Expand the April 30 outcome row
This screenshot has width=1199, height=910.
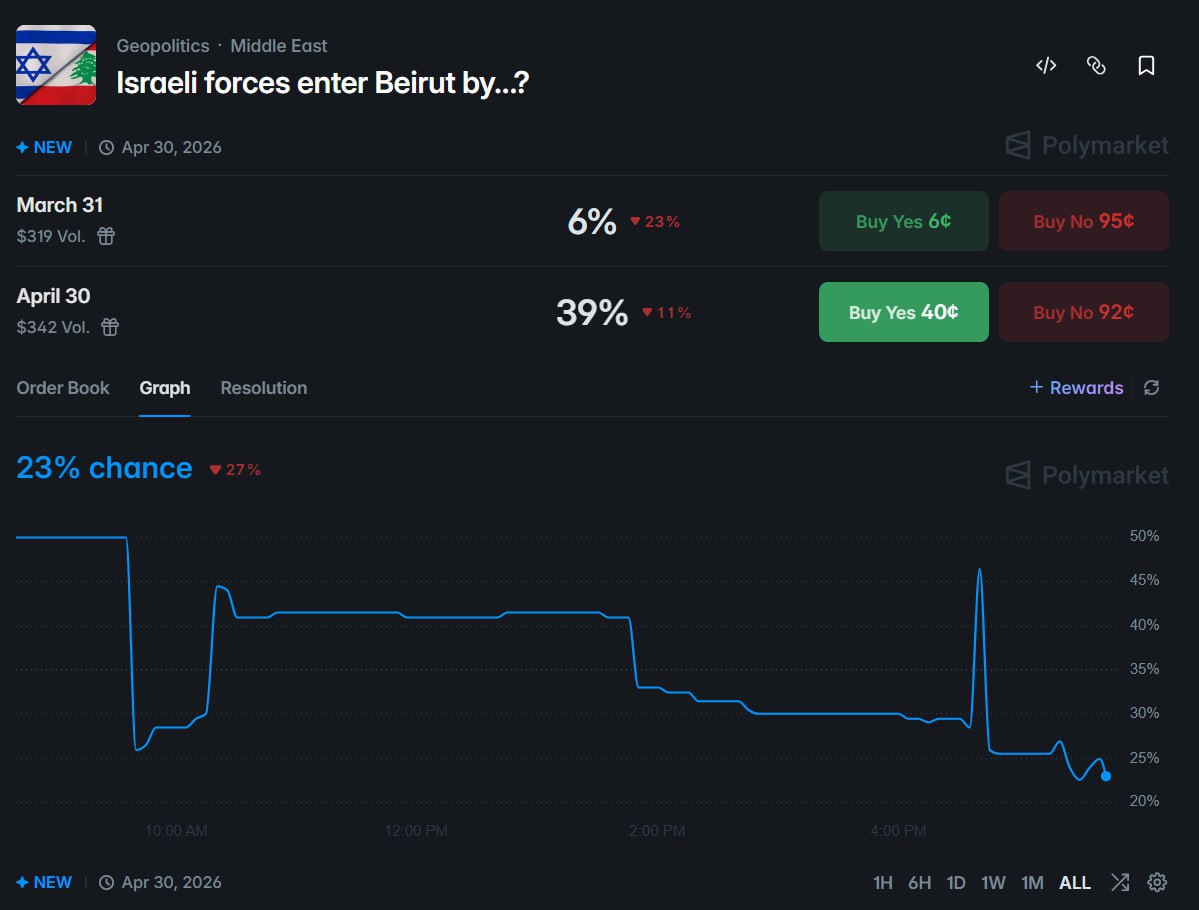[300, 312]
